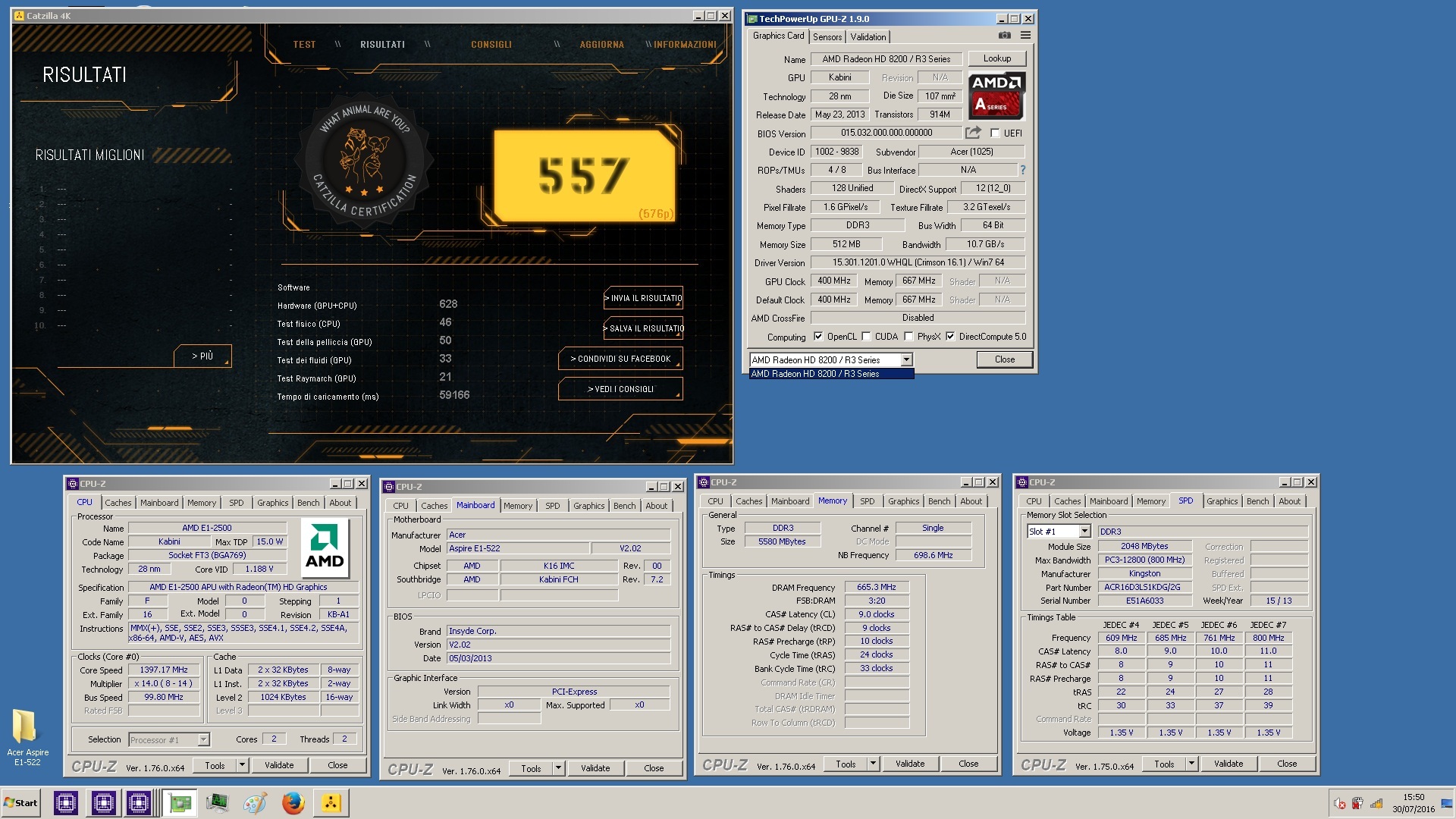Click the GPU Name field AMD Radeon HD 8200
Image resolution: width=1456 pixels, height=819 pixels.
point(886,59)
